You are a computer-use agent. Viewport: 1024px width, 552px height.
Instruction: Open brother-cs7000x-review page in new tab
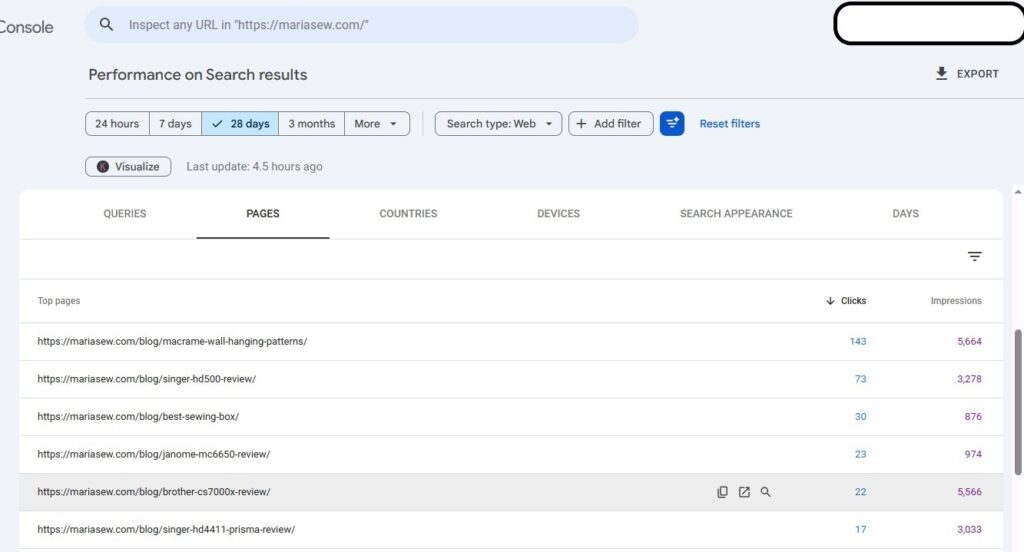[x=744, y=492]
